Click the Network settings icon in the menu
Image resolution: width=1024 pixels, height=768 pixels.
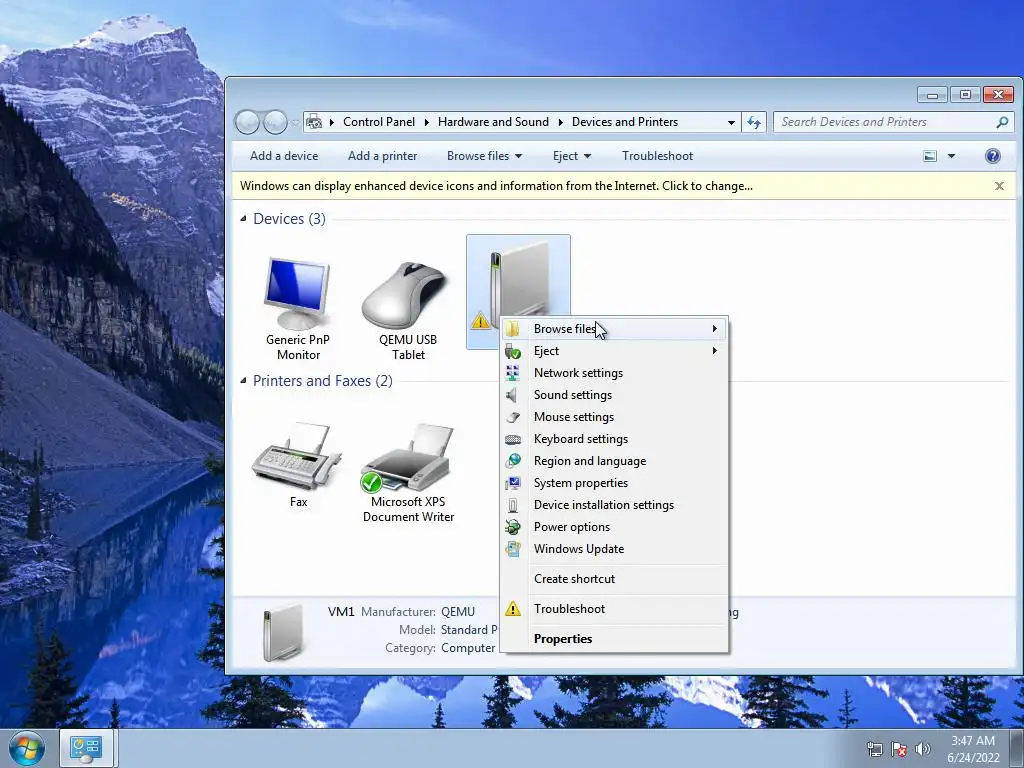513,373
